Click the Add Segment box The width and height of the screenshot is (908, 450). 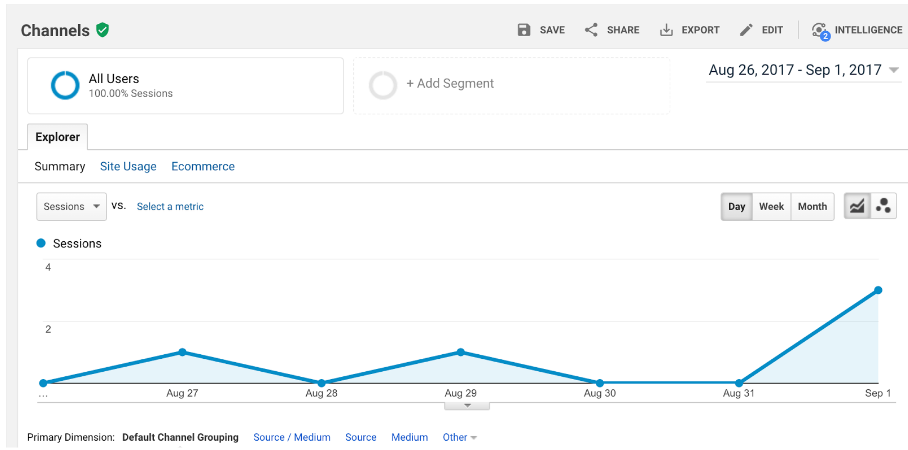click(510, 85)
